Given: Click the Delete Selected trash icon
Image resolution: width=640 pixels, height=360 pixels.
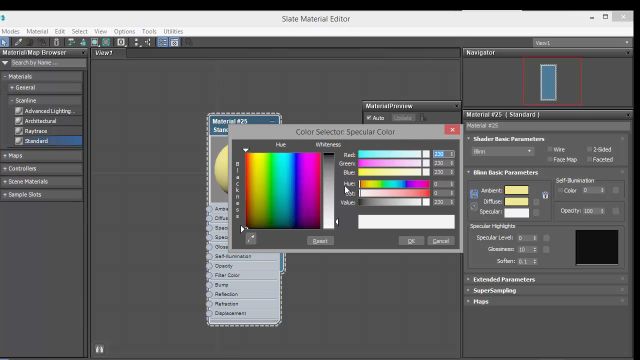Looking at the screenshot, I should pyautogui.click(x=56, y=42).
